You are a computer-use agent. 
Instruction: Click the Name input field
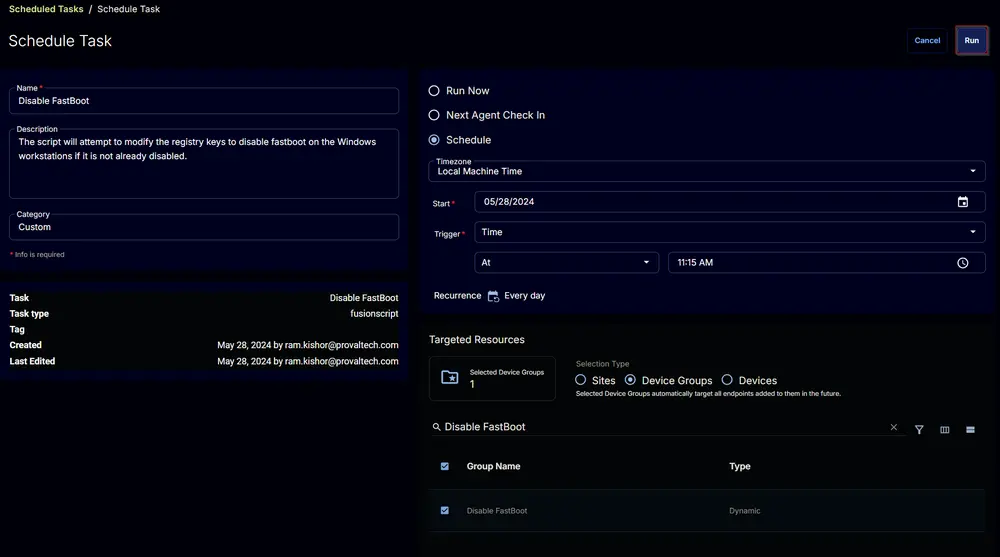tap(204, 101)
